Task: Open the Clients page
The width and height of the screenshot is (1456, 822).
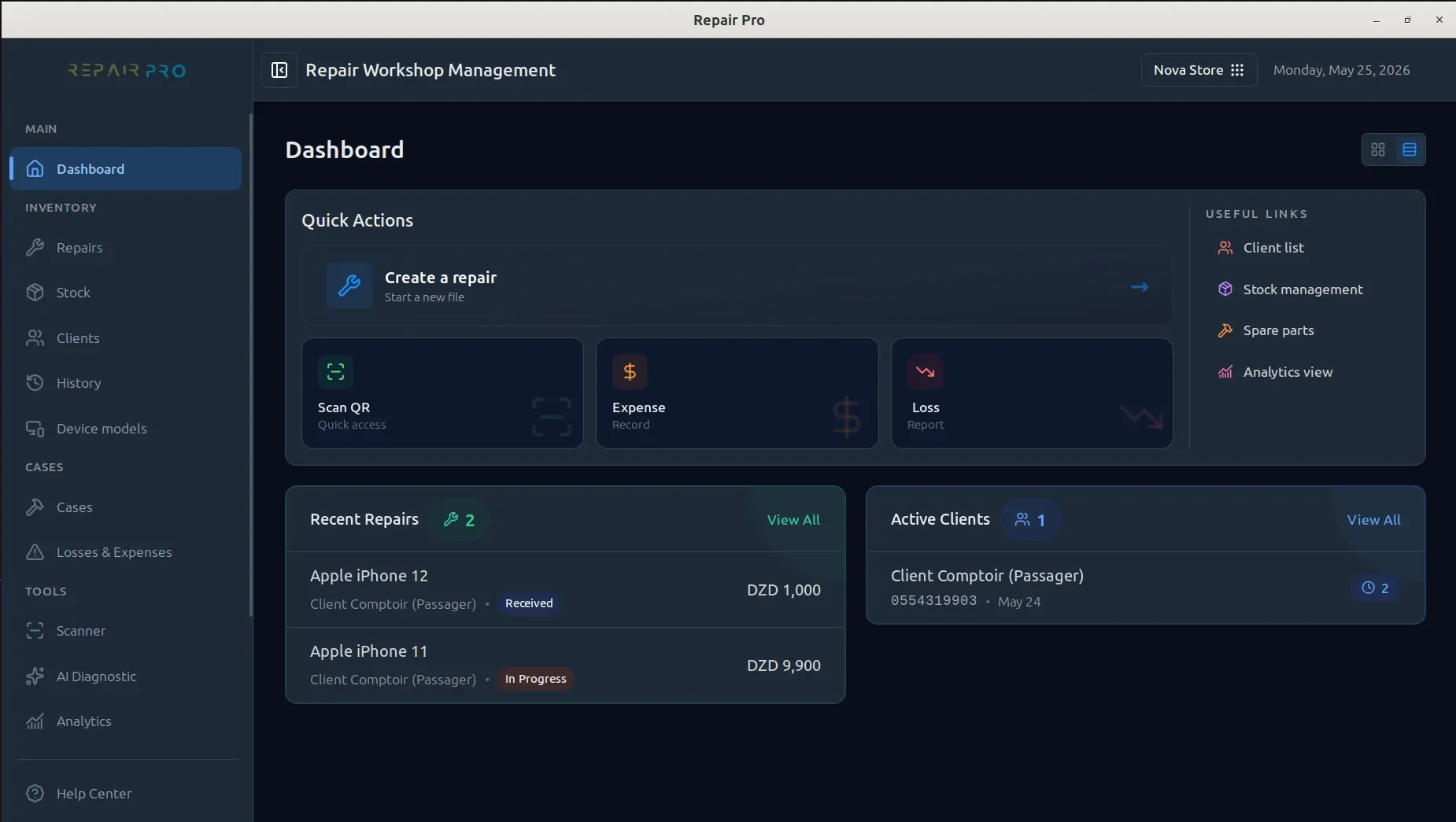Action: click(x=126, y=338)
